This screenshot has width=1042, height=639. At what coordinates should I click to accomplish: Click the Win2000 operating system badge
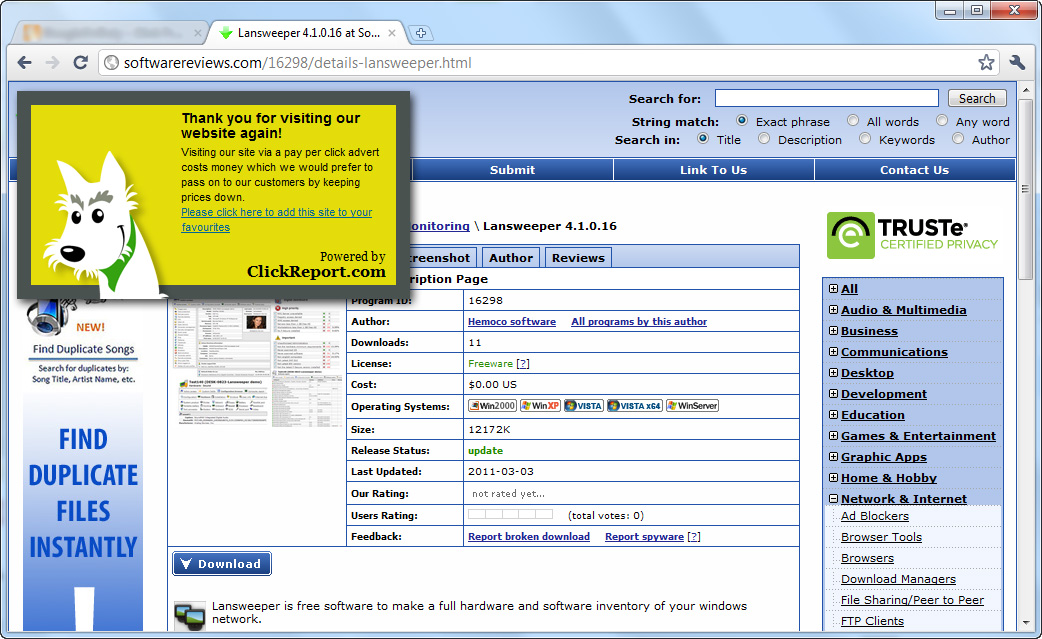pos(492,406)
